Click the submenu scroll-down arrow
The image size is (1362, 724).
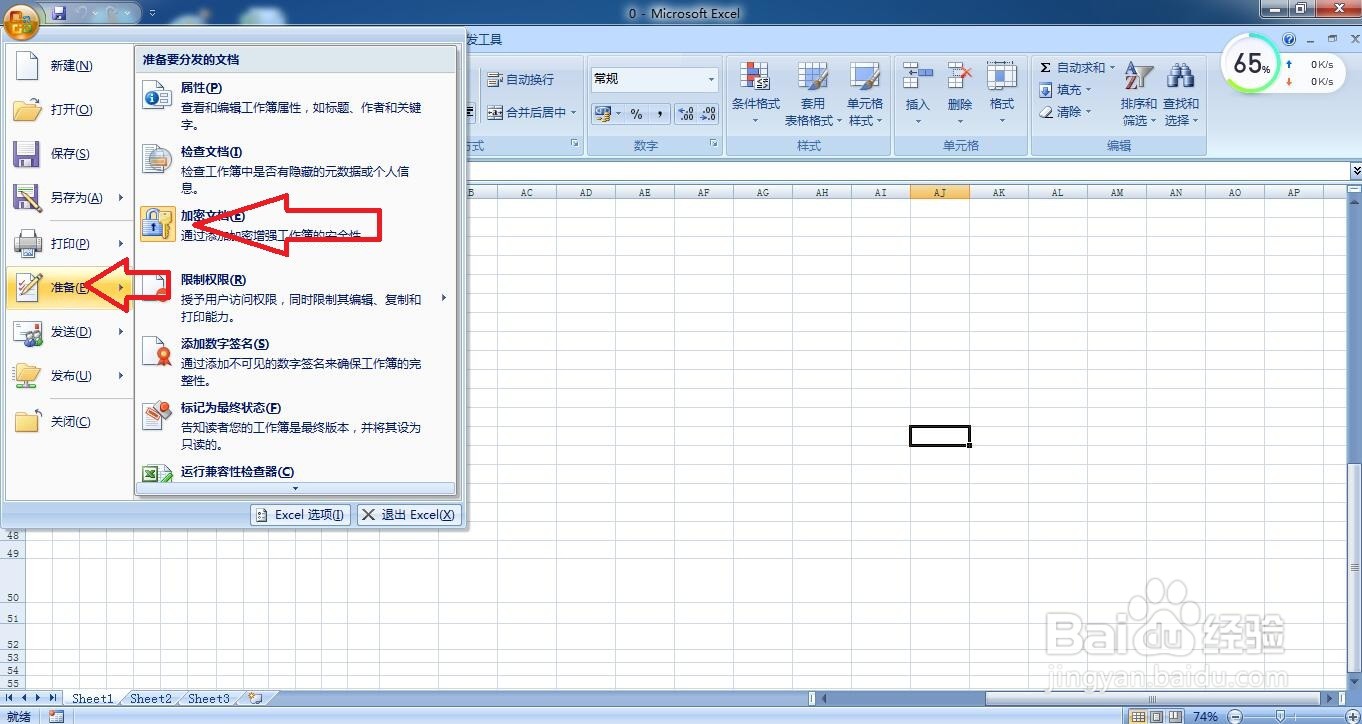(x=295, y=488)
